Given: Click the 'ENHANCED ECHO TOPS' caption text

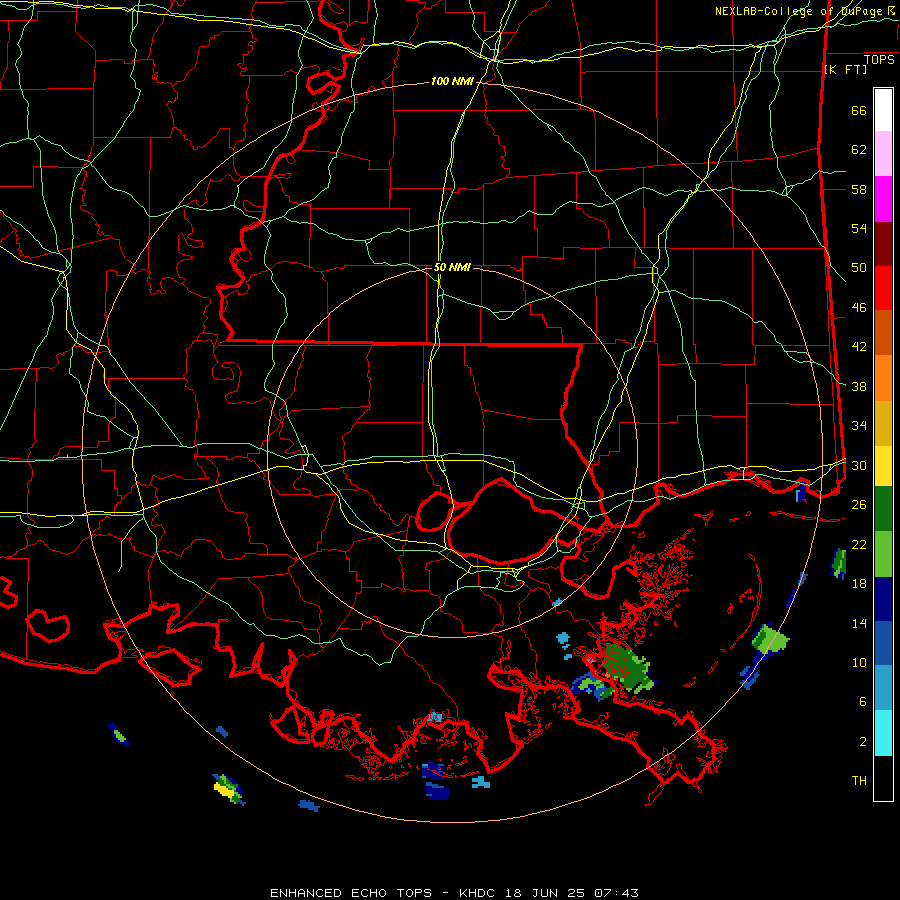Looking at the screenshot, I should pos(351,893).
